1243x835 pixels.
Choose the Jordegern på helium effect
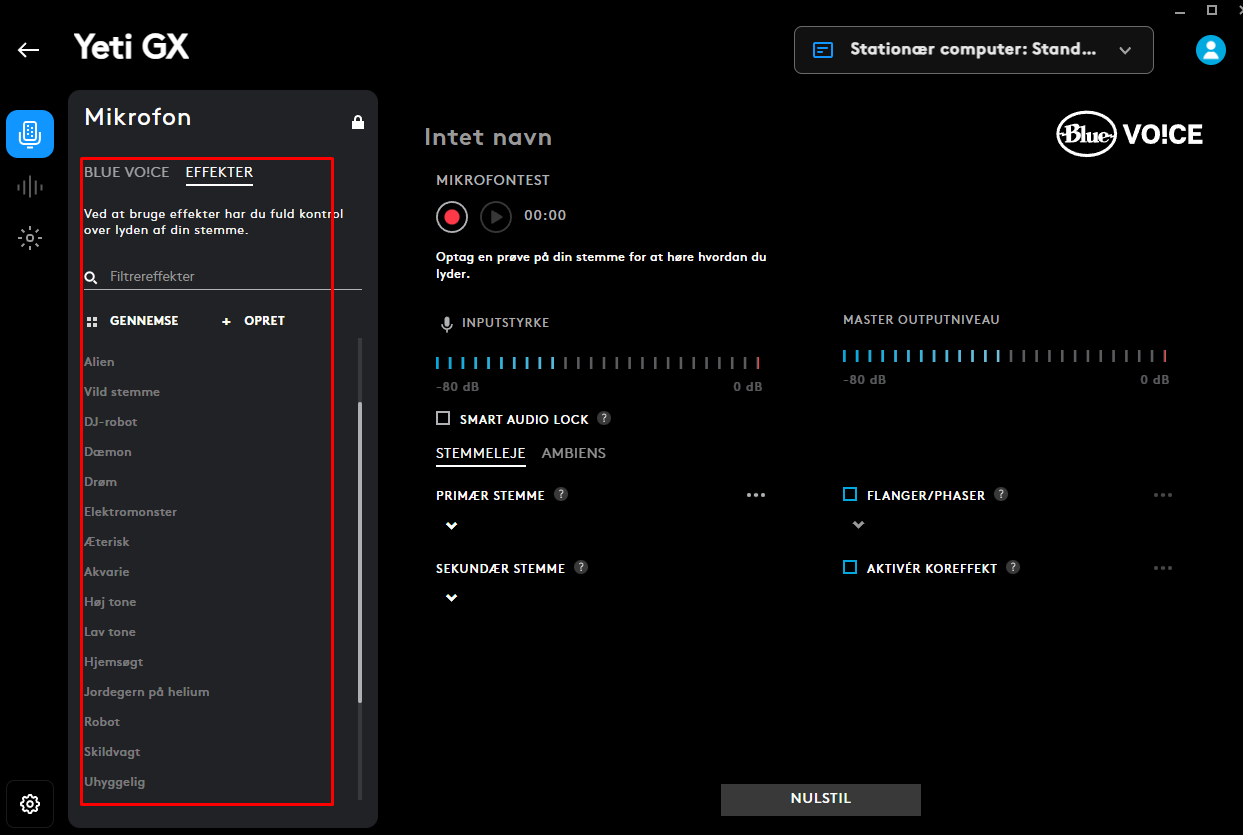coord(147,691)
